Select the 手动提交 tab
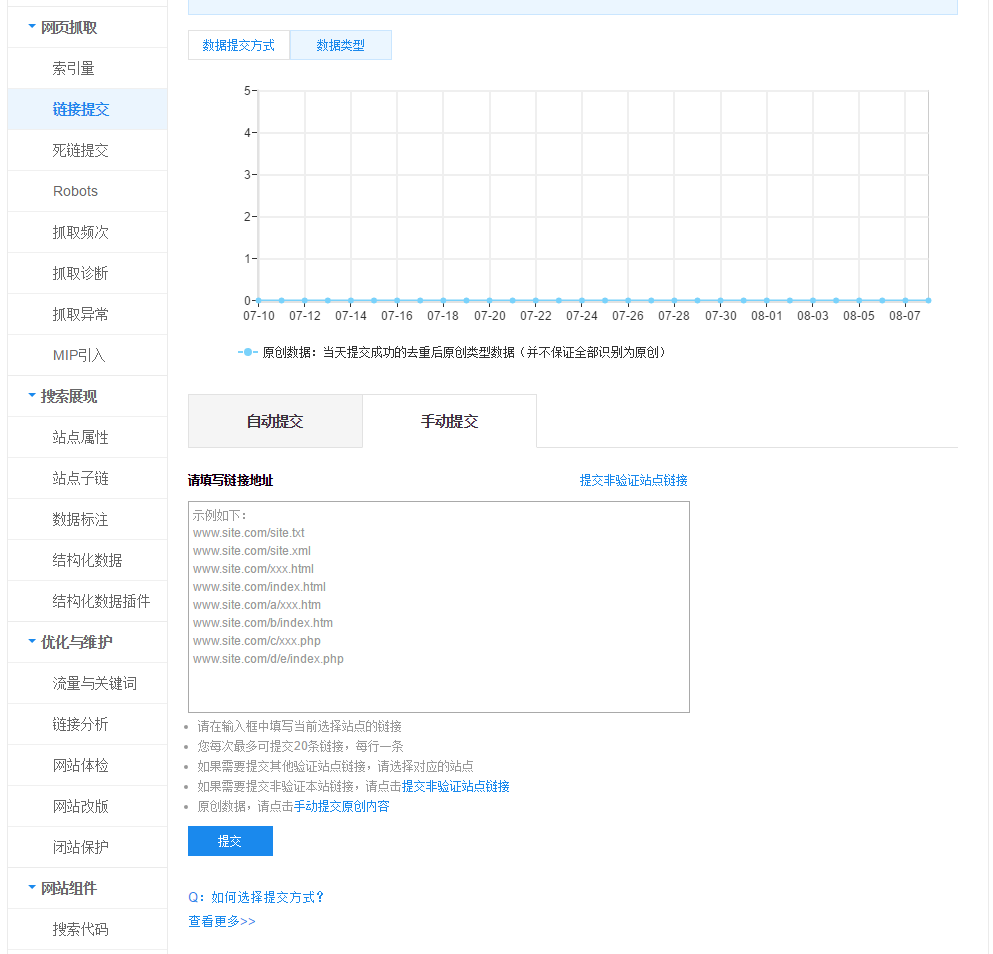This screenshot has width=993, height=954. tap(449, 421)
